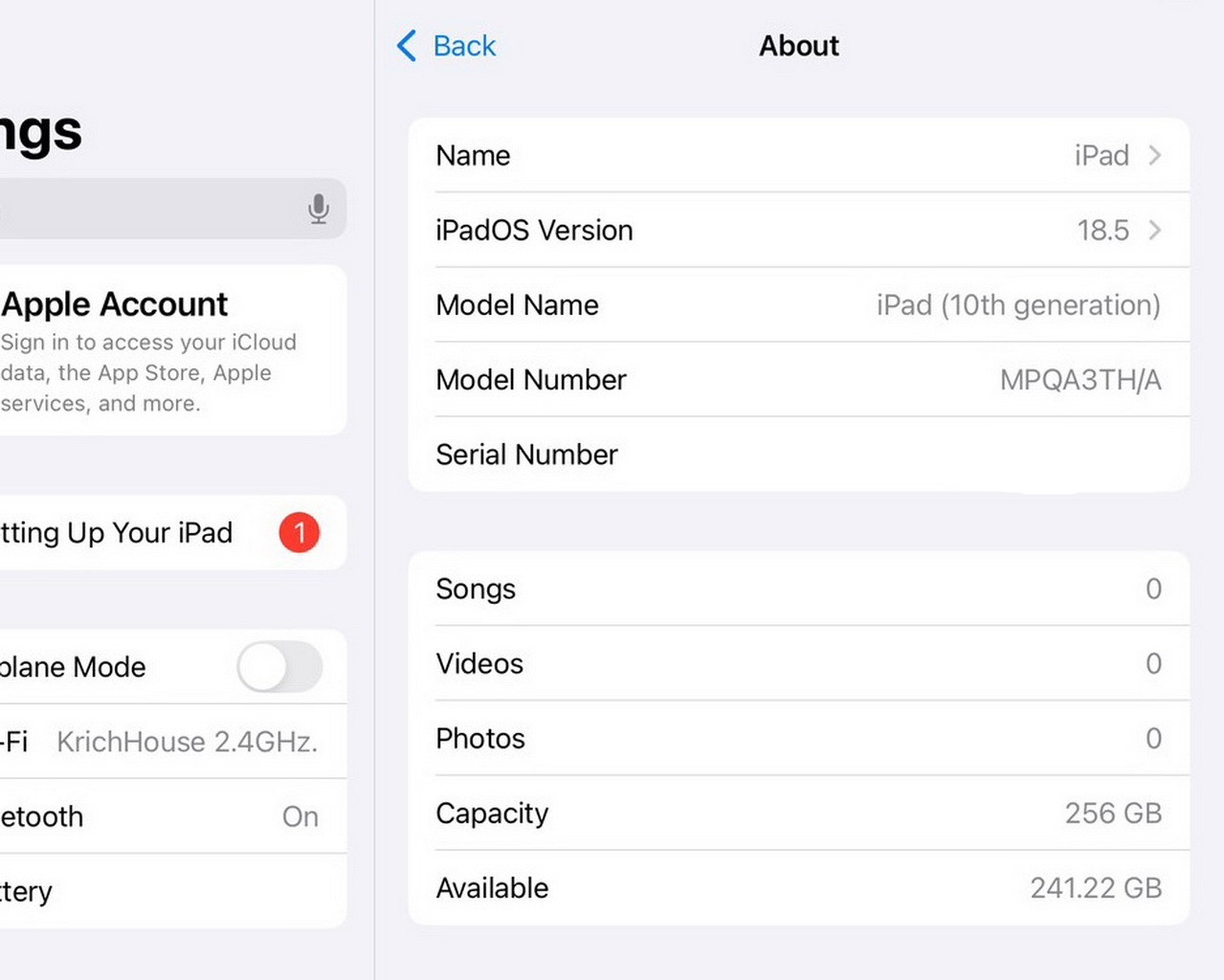
Task: Select the Bluetooth On status text
Action: pos(300,816)
